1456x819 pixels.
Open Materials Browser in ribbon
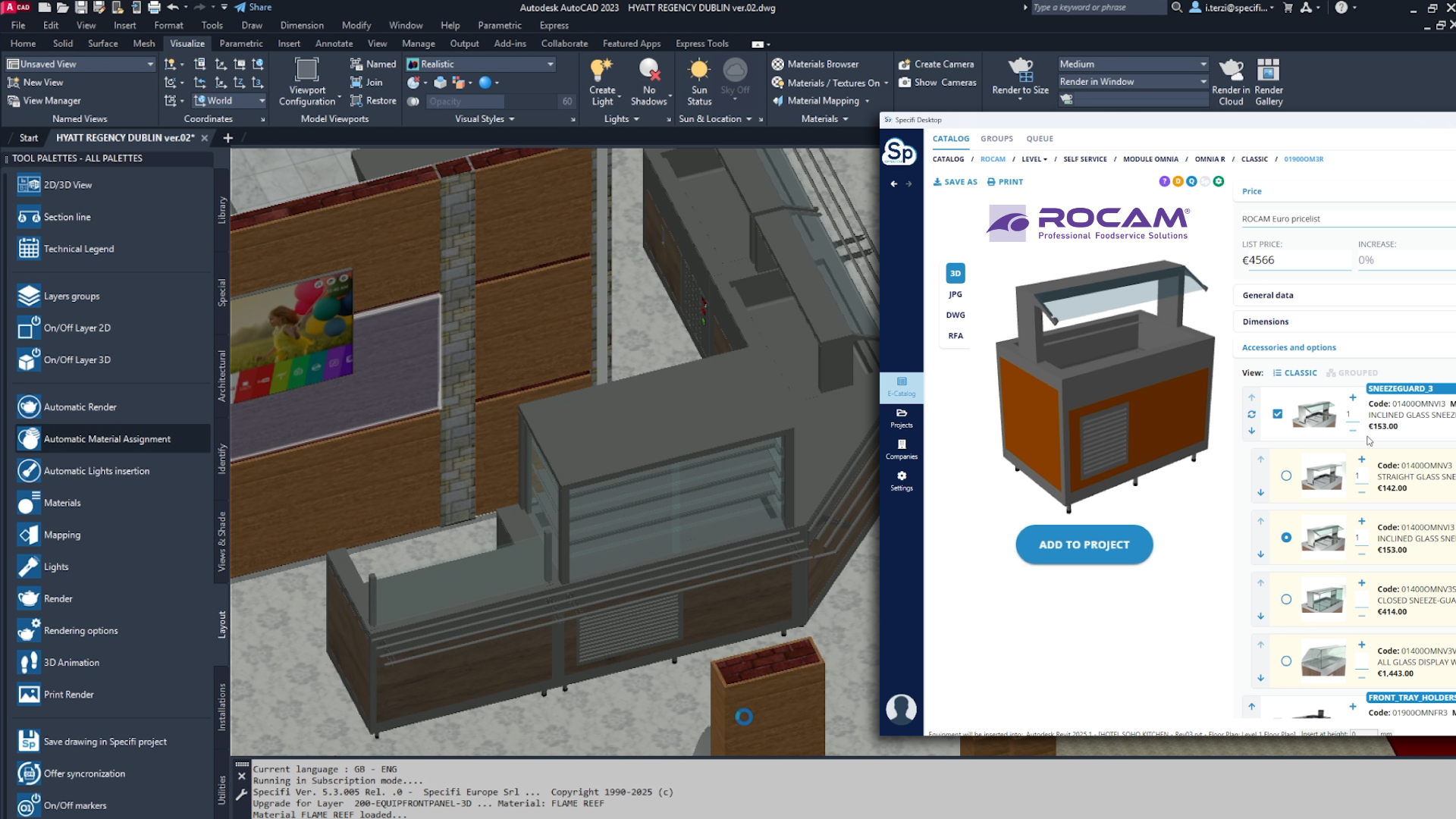click(815, 64)
